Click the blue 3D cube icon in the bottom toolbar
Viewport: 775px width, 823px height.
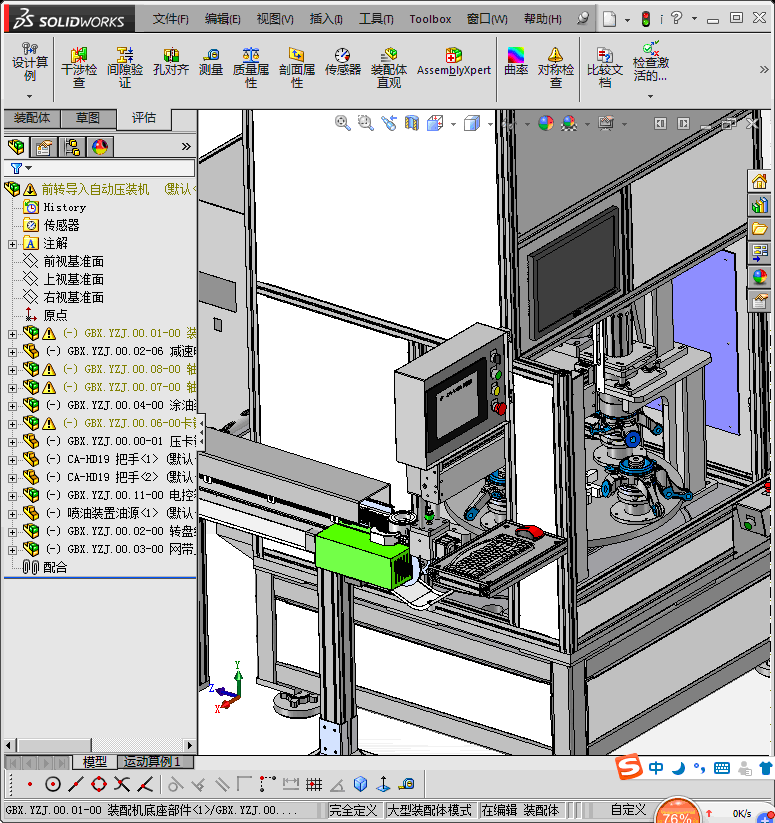coord(360,784)
